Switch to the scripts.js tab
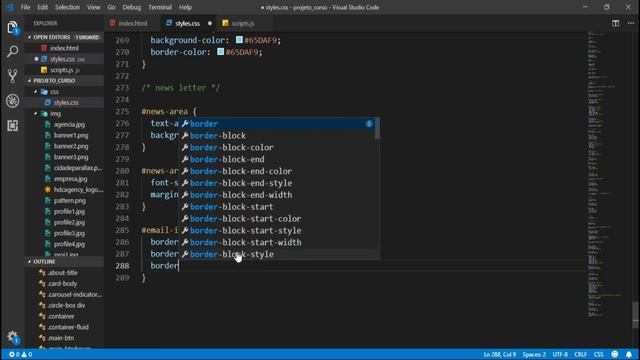Screen dimensions: 640x360 pyautogui.click(x=243, y=23)
